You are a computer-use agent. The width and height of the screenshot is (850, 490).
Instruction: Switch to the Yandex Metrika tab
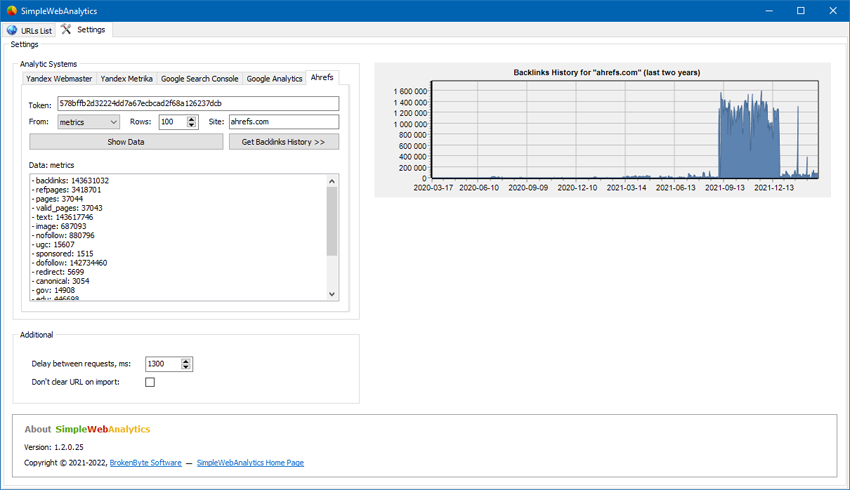point(125,78)
